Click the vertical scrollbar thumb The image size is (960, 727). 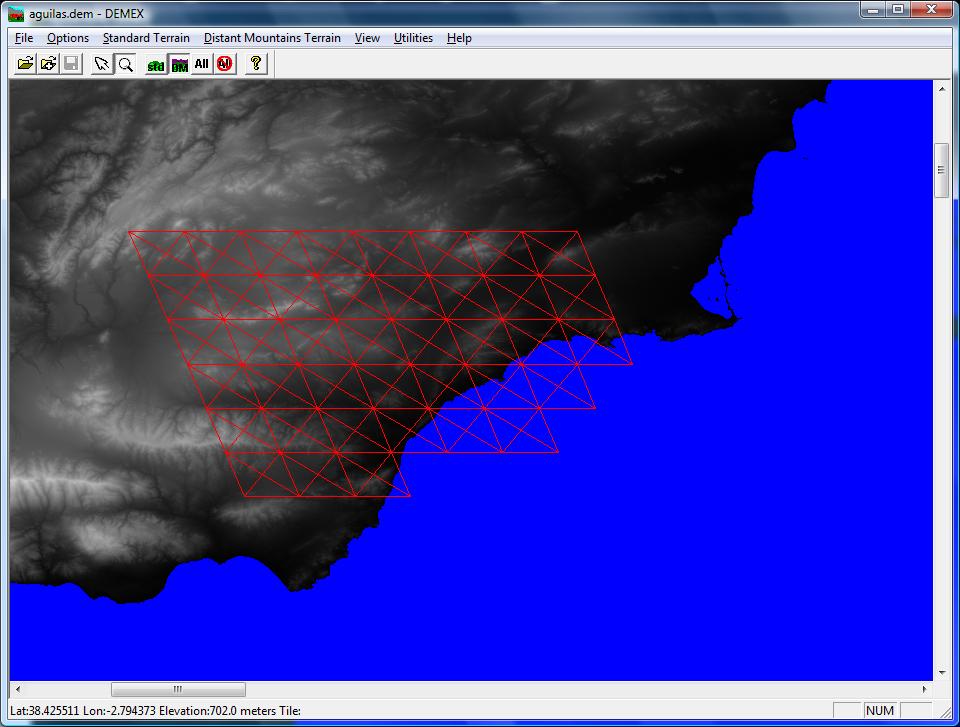click(941, 171)
